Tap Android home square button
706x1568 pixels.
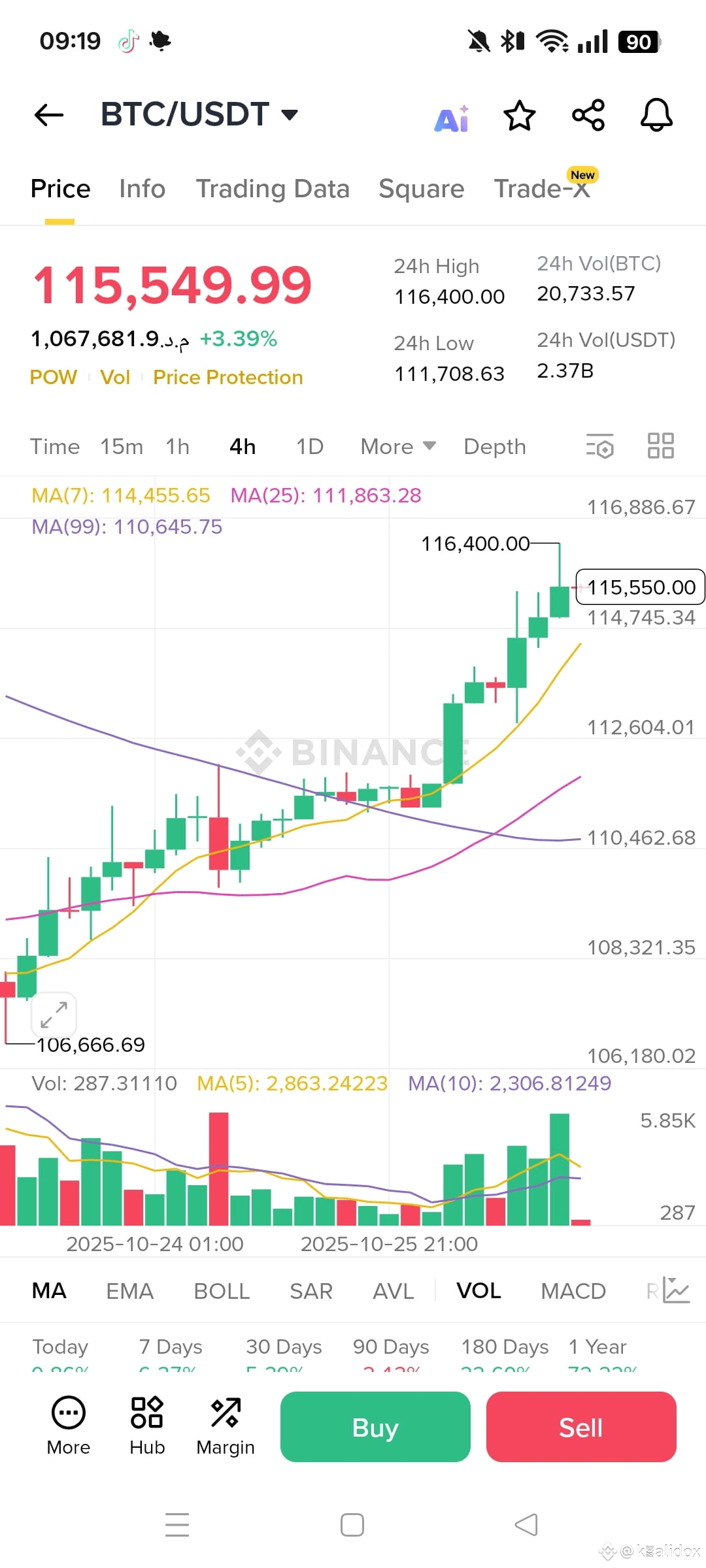tap(352, 1525)
